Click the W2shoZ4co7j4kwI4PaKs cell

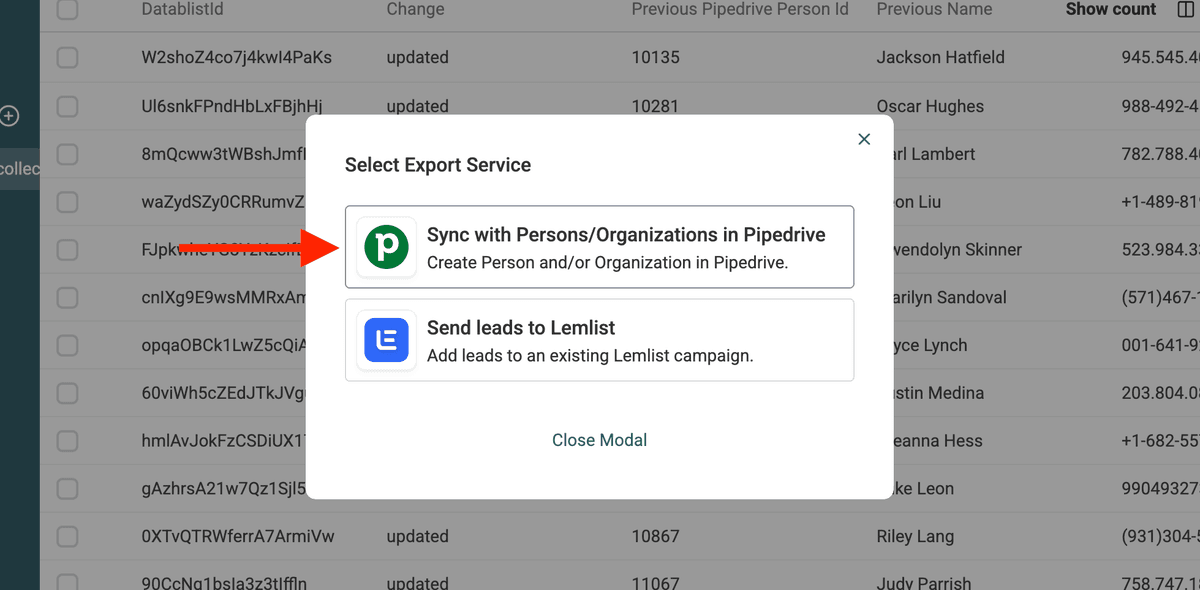(236, 58)
